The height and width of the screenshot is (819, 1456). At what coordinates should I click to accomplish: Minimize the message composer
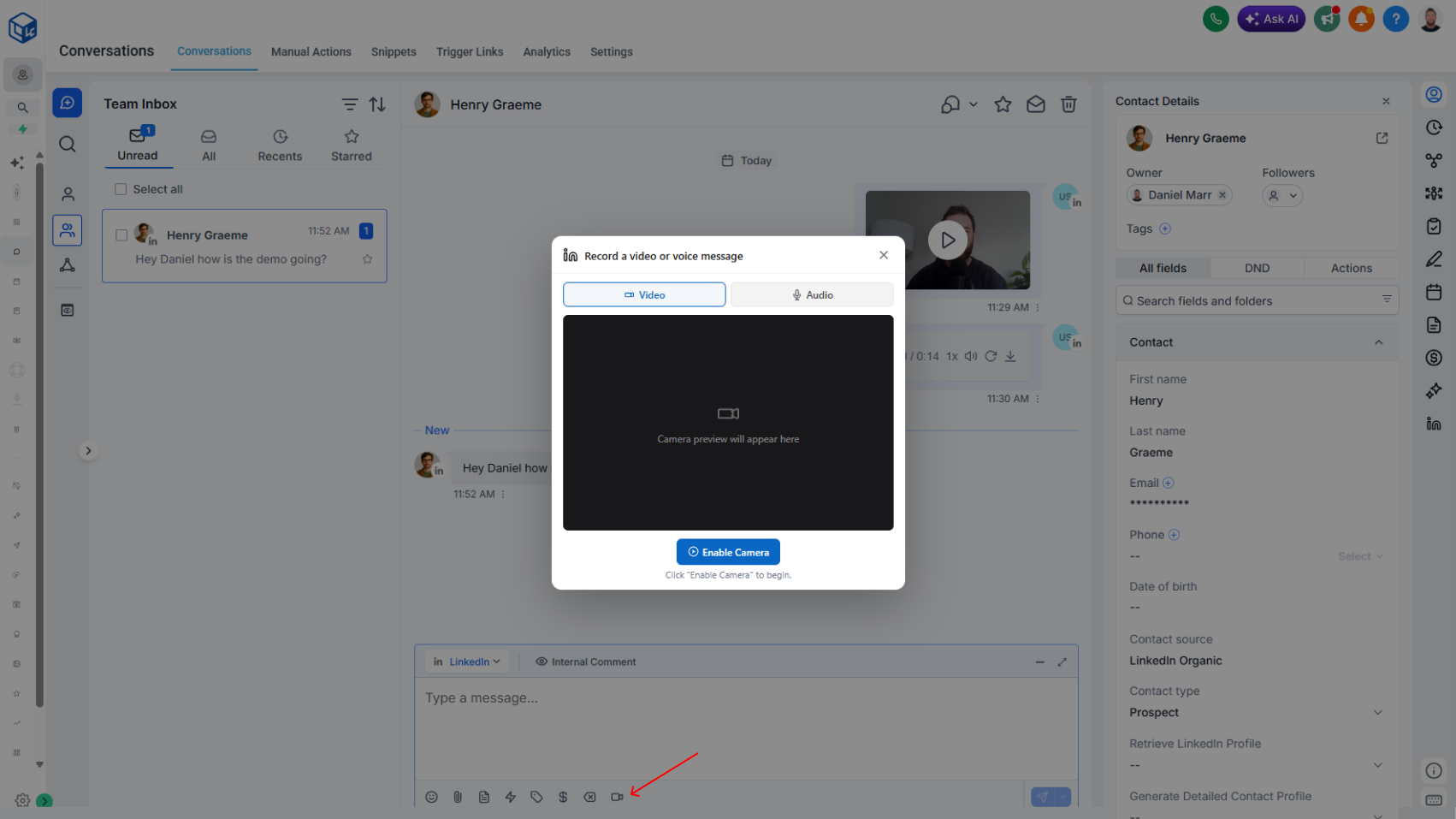pyautogui.click(x=1039, y=662)
